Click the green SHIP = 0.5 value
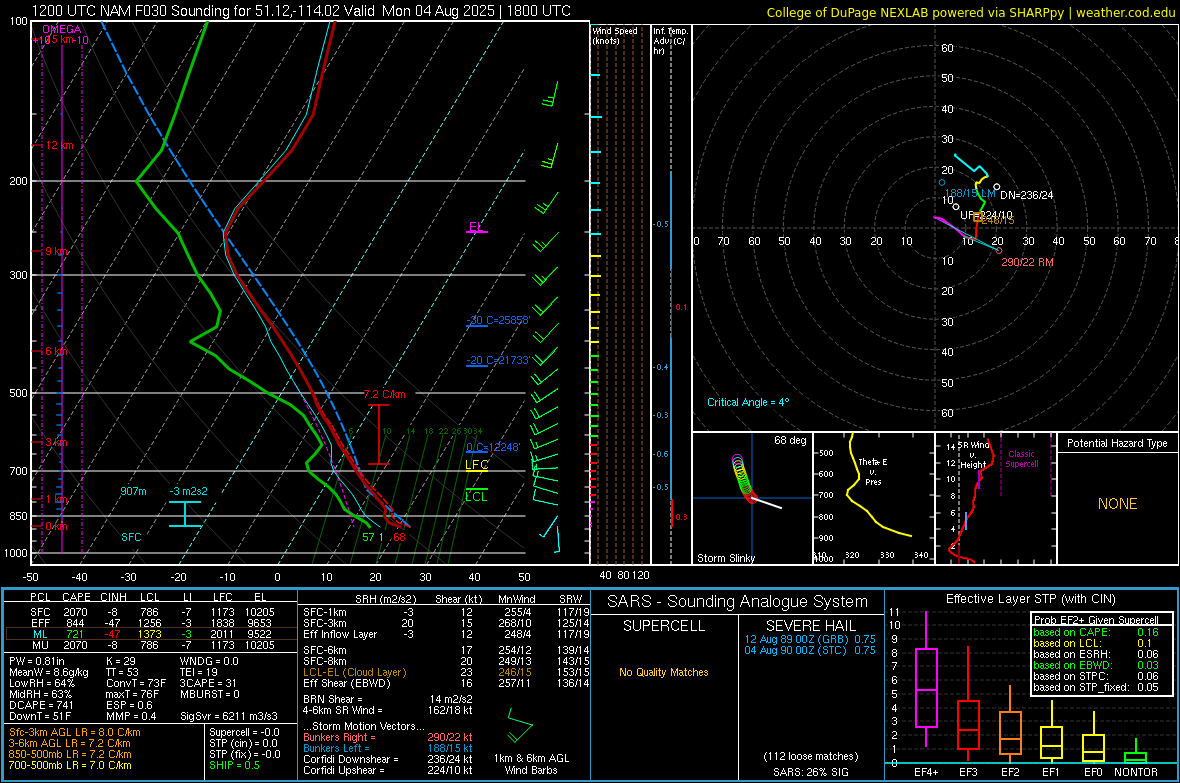 point(234,765)
